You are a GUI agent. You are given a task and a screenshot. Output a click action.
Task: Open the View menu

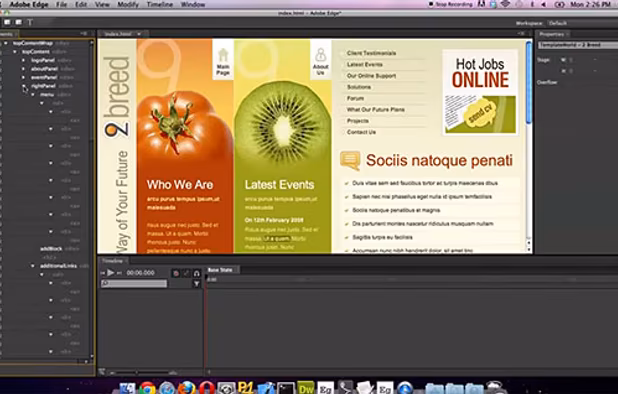(x=102, y=5)
